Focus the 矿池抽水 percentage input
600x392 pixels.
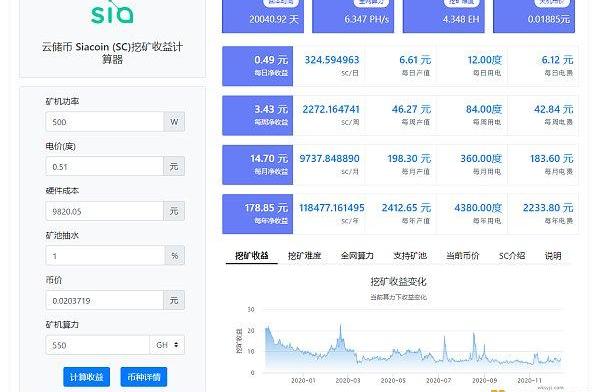click(105, 256)
